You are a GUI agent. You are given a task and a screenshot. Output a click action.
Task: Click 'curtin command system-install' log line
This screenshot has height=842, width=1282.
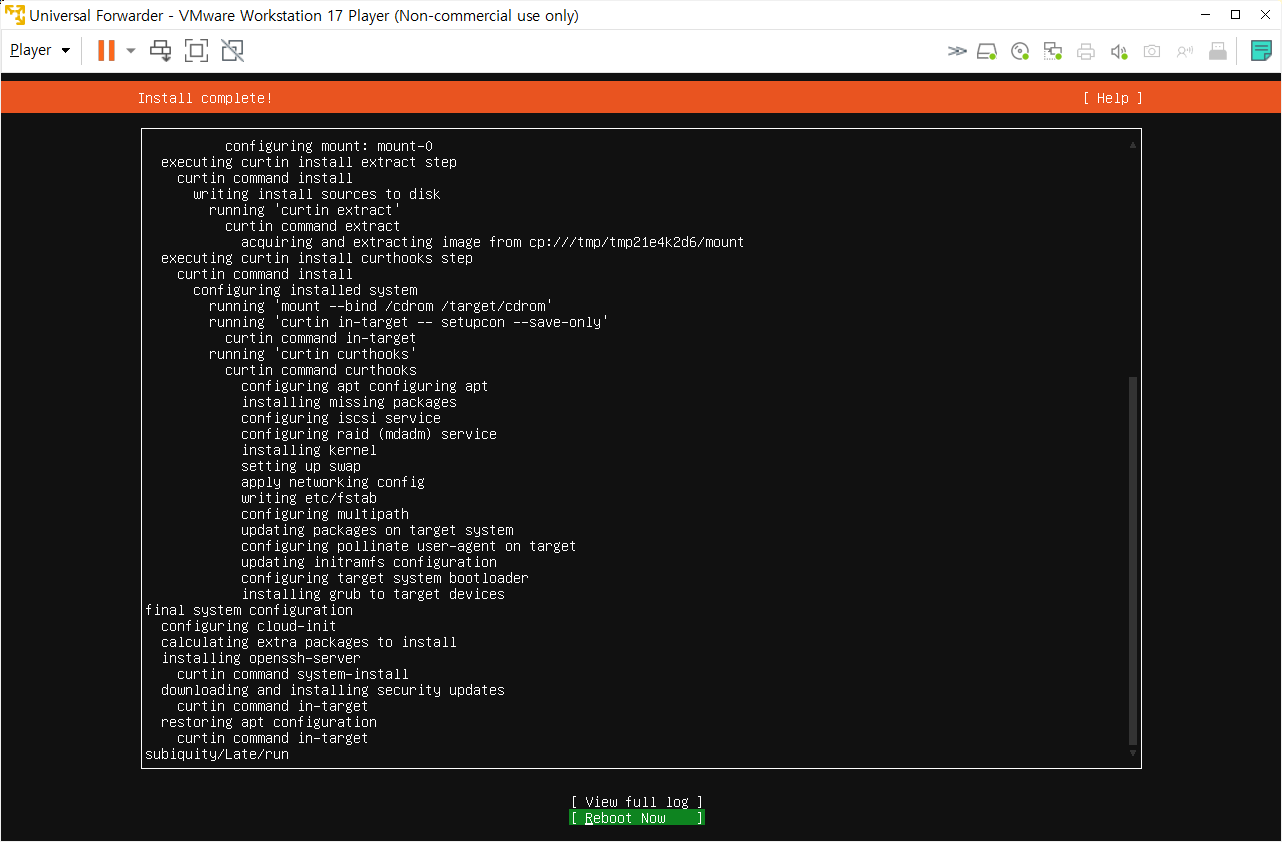pos(293,674)
